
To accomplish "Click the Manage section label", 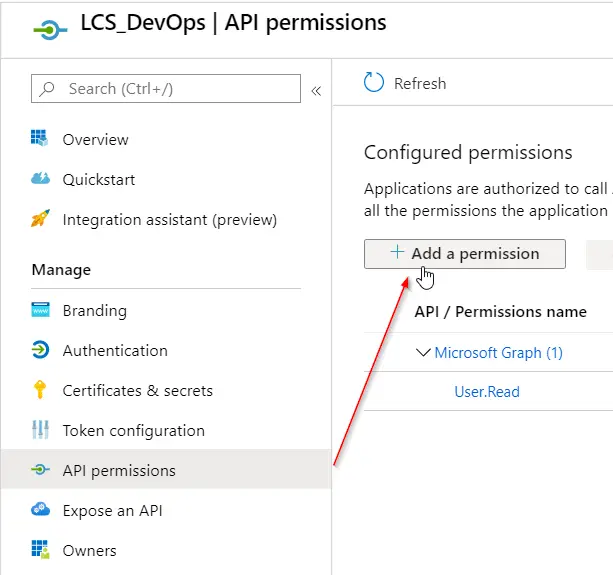I will pyautogui.click(x=61, y=270).
